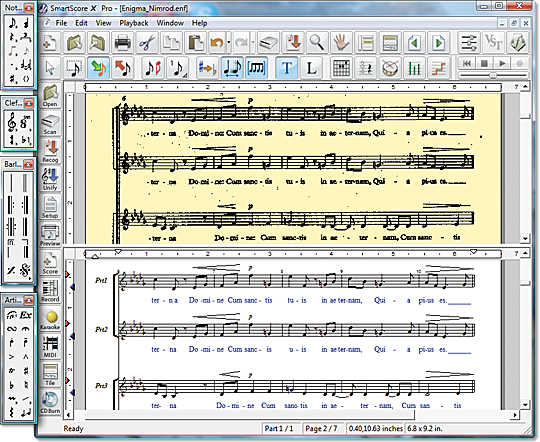Open the mixer sliders icon
This screenshot has height=442, width=540.
[469, 43]
